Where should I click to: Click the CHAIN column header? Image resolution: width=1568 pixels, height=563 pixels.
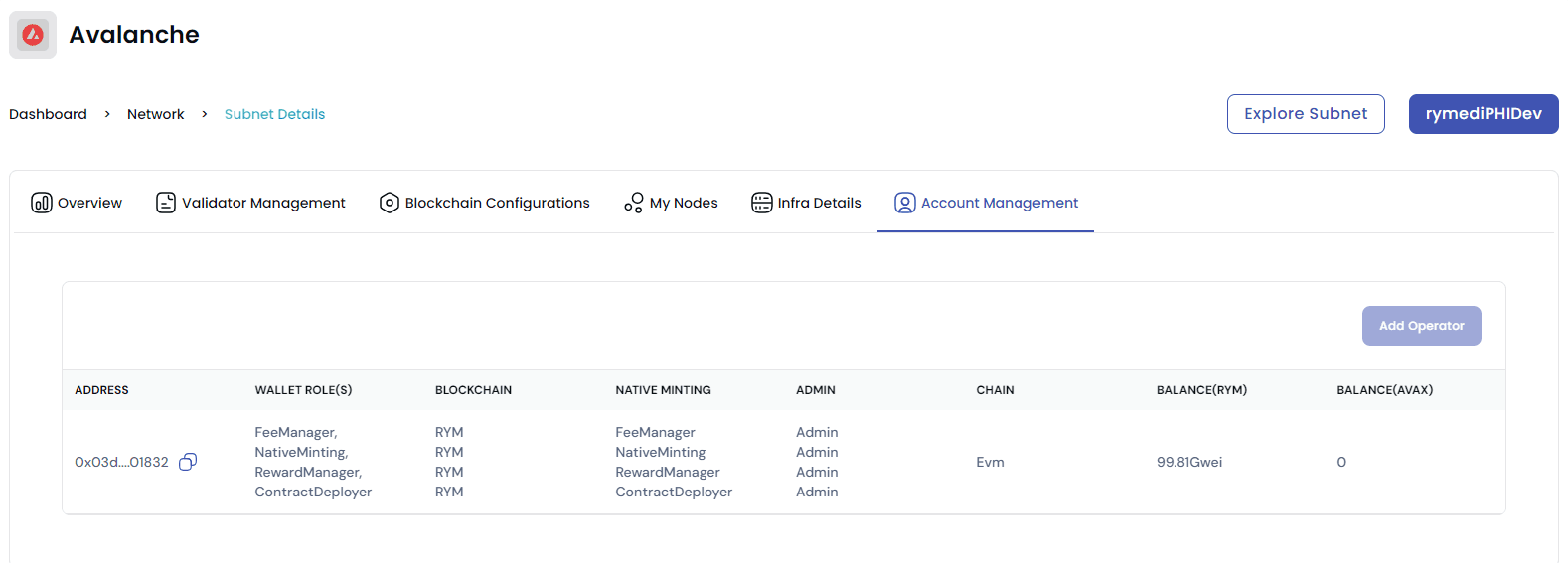point(995,390)
